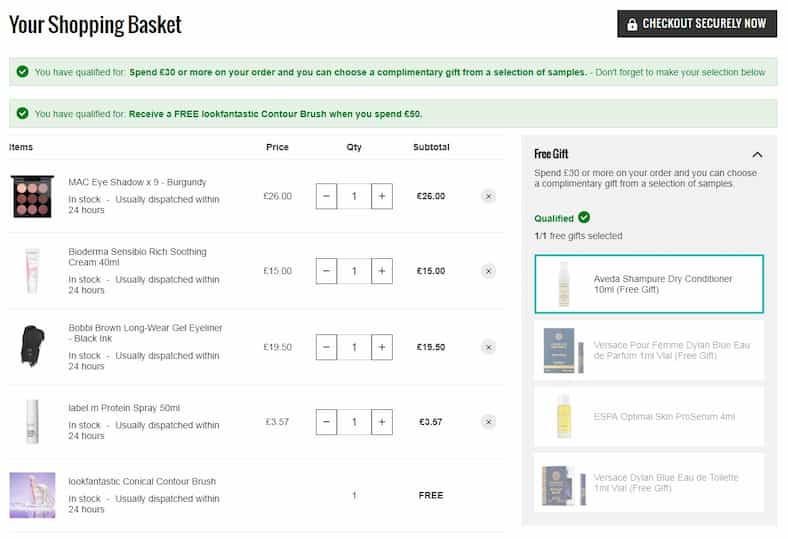The width and height of the screenshot is (788, 539).
Task: Decrease label.m Protein Spray quantity
Action: click(x=326, y=422)
